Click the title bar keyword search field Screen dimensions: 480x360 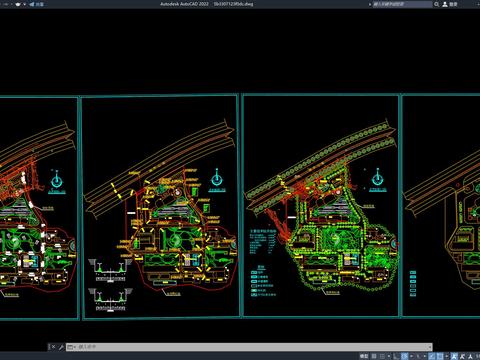pyautogui.click(x=402, y=4)
